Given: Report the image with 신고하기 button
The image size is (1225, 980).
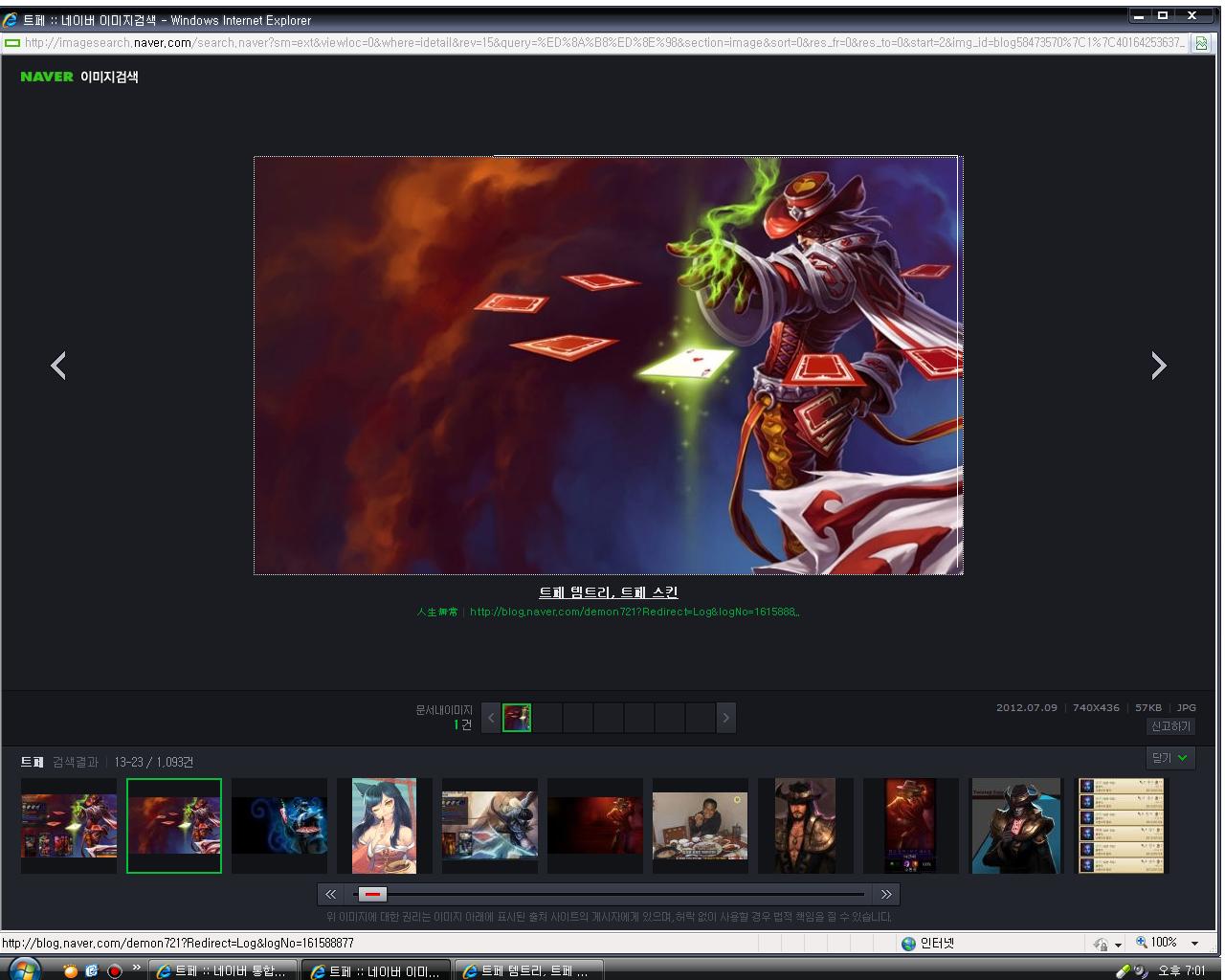Looking at the screenshot, I should [x=1170, y=726].
